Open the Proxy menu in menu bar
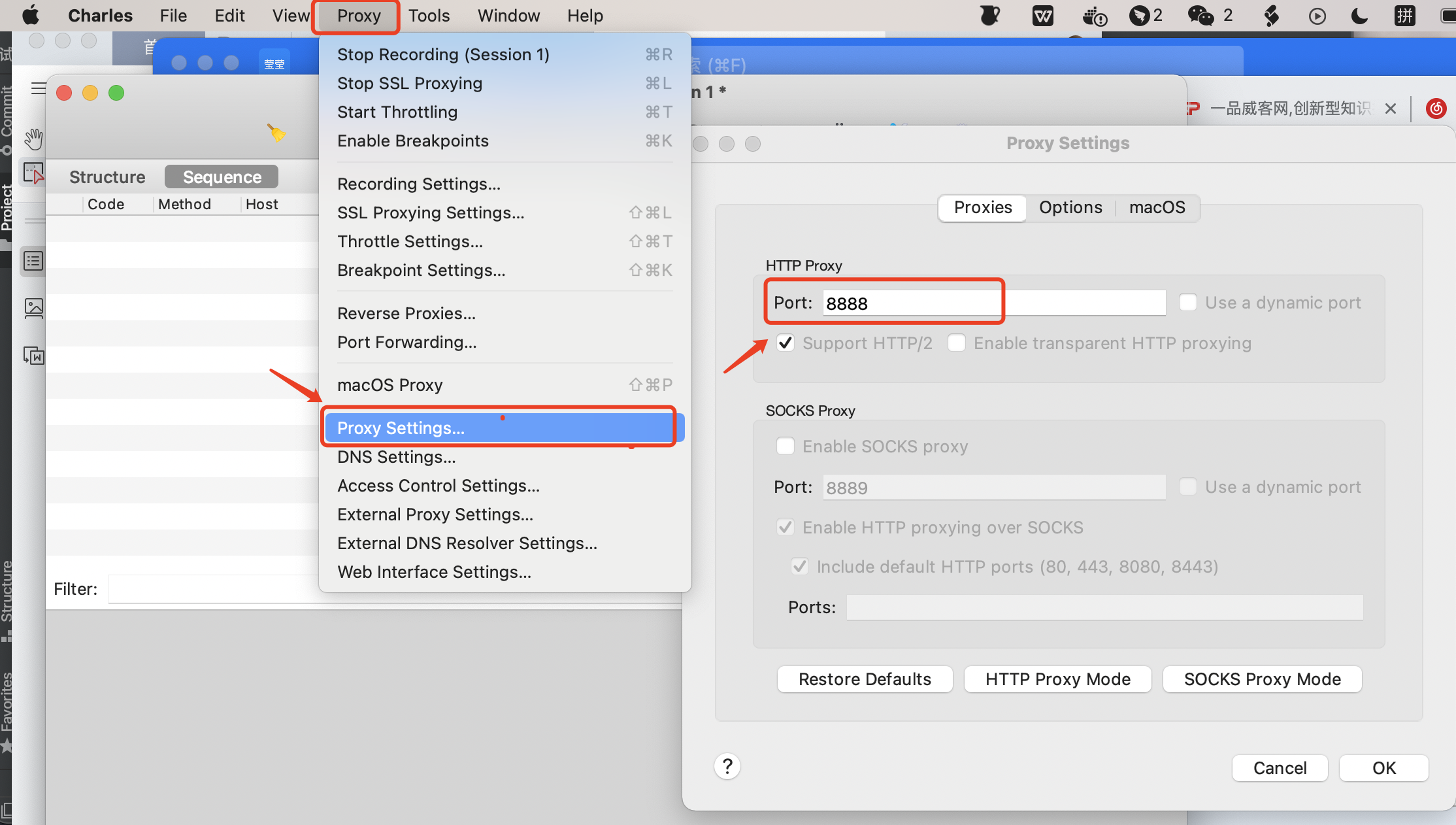 click(359, 16)
